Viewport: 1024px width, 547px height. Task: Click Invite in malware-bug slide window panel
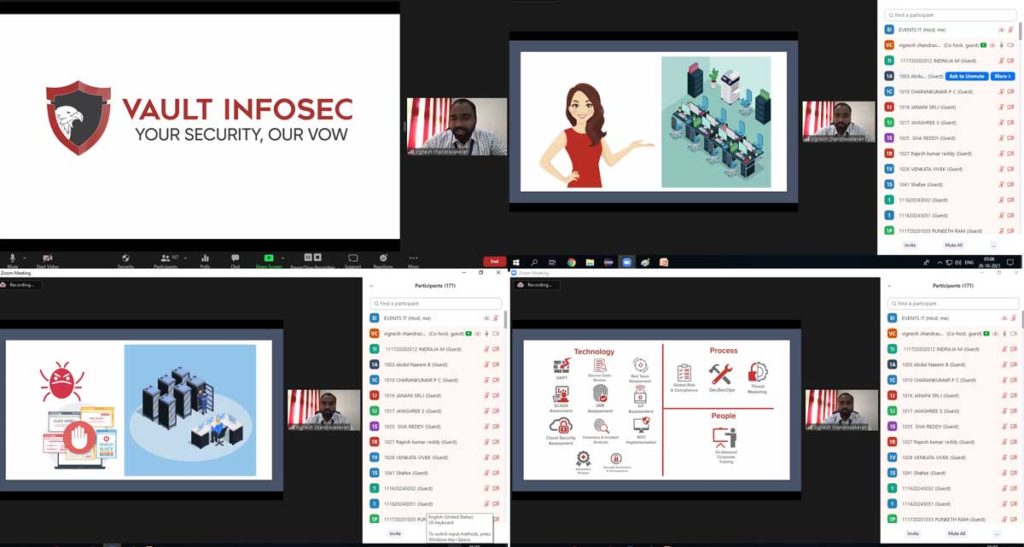(x=395, y=533)
